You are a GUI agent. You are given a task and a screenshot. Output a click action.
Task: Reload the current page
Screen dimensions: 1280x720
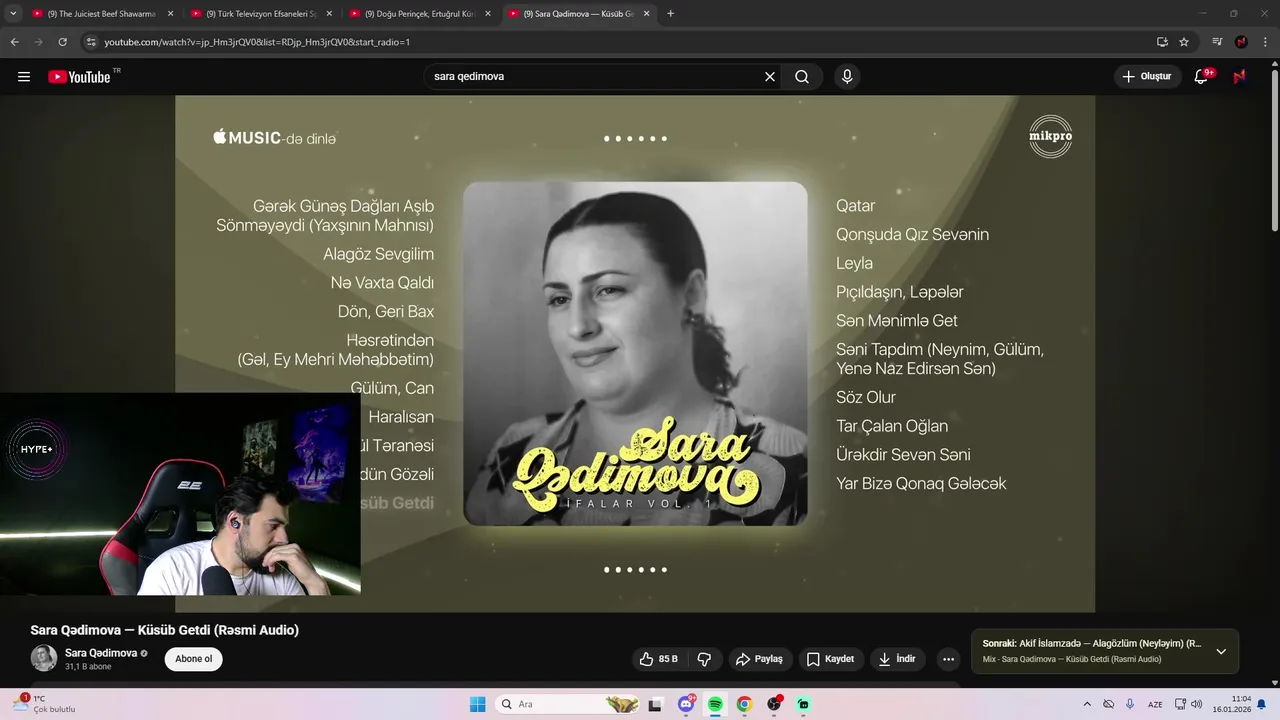[x=62, y=42]
